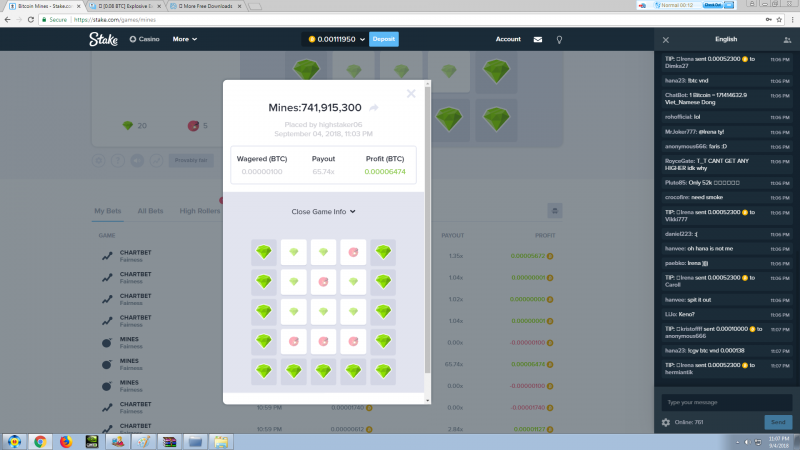Open the CHARTBET bet with 1.35x payout
Viewport: 800px width, 450px height.
click(327, 256)
